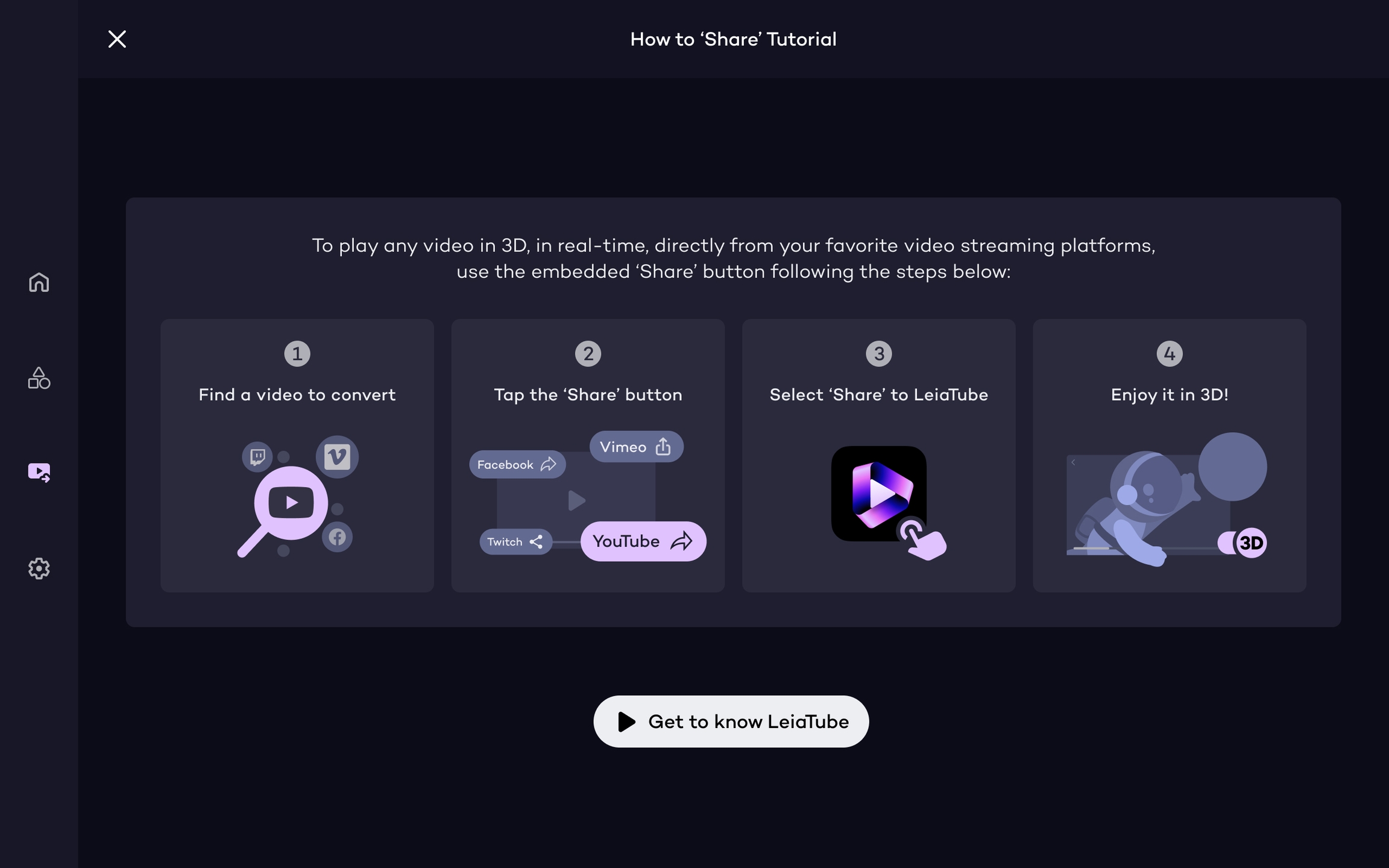Select the video share sidebar icon

[39, 472]
